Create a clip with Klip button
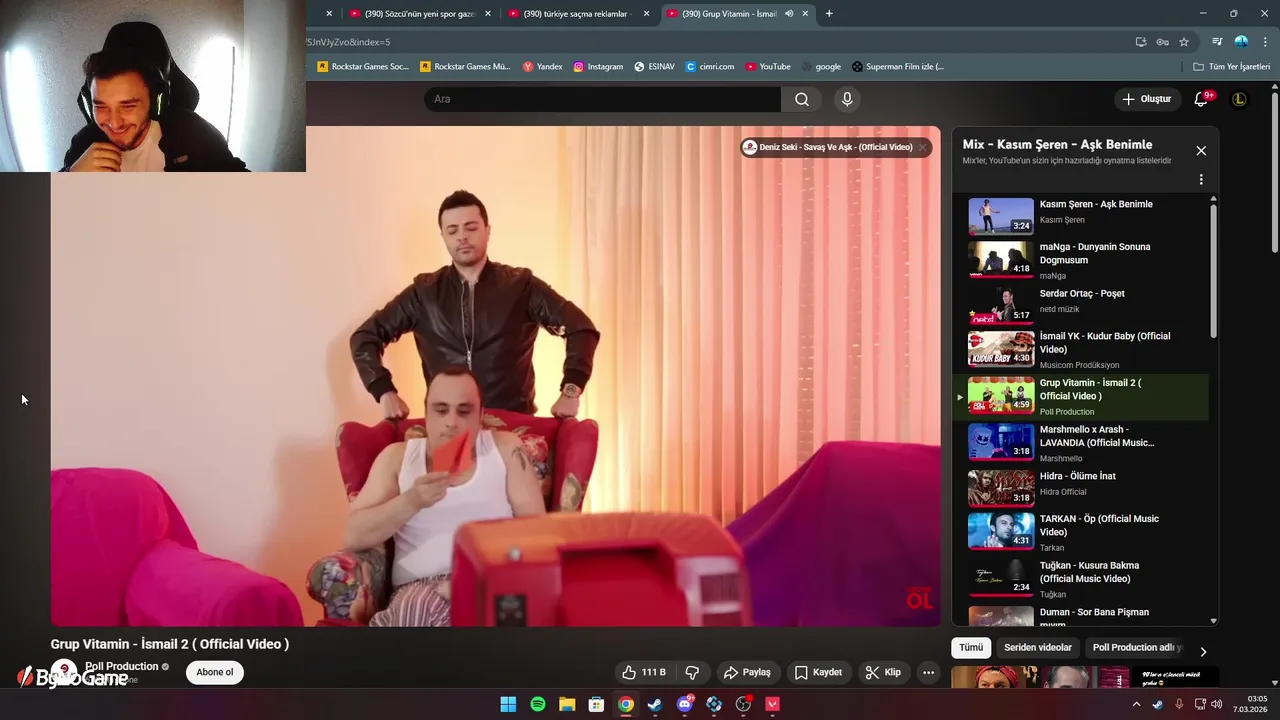The width and height of the screenshot is (1280, 720). pos(883,672)
